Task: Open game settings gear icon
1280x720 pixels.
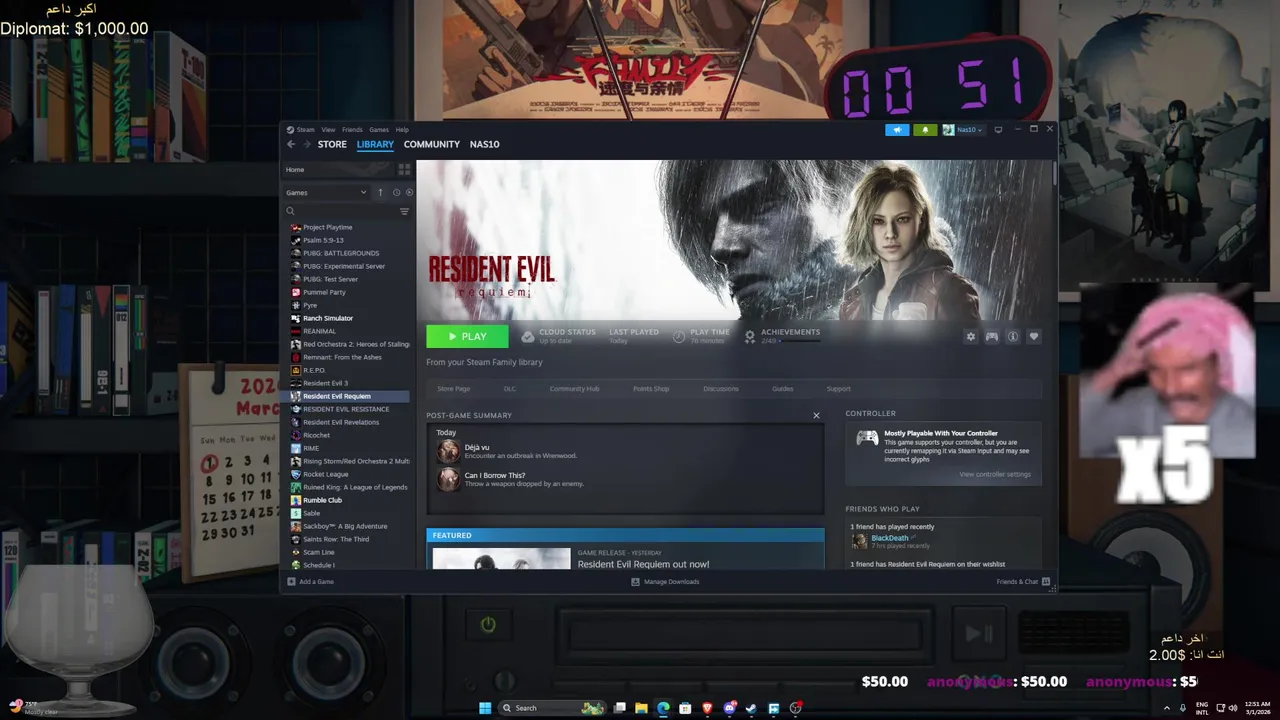Action: 970,337
